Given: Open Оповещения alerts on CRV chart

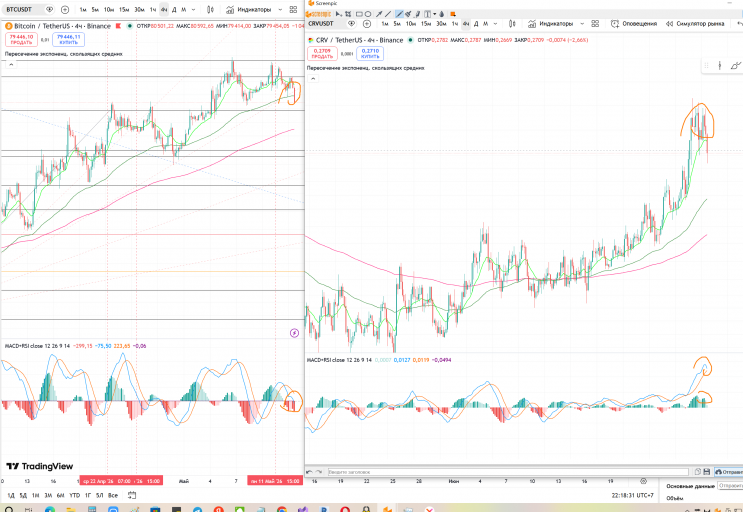Looking at the screenshot, I should (634, 24).
